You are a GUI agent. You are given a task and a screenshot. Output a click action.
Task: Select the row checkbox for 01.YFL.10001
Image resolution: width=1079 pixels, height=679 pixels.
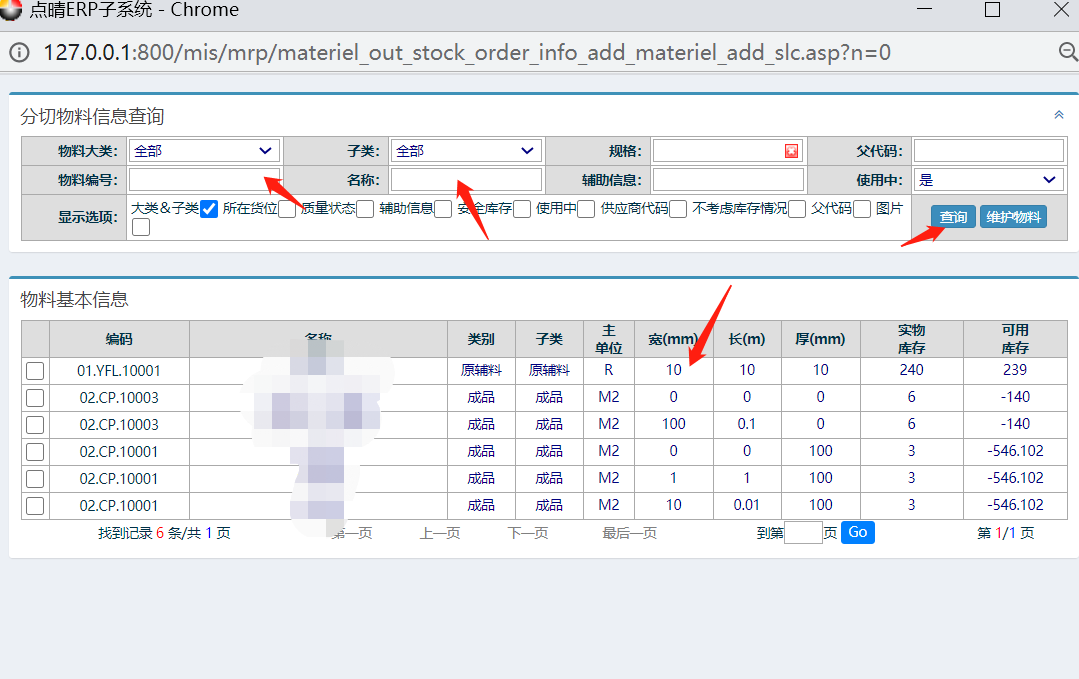pyautogui.click(x=35, y=371)
